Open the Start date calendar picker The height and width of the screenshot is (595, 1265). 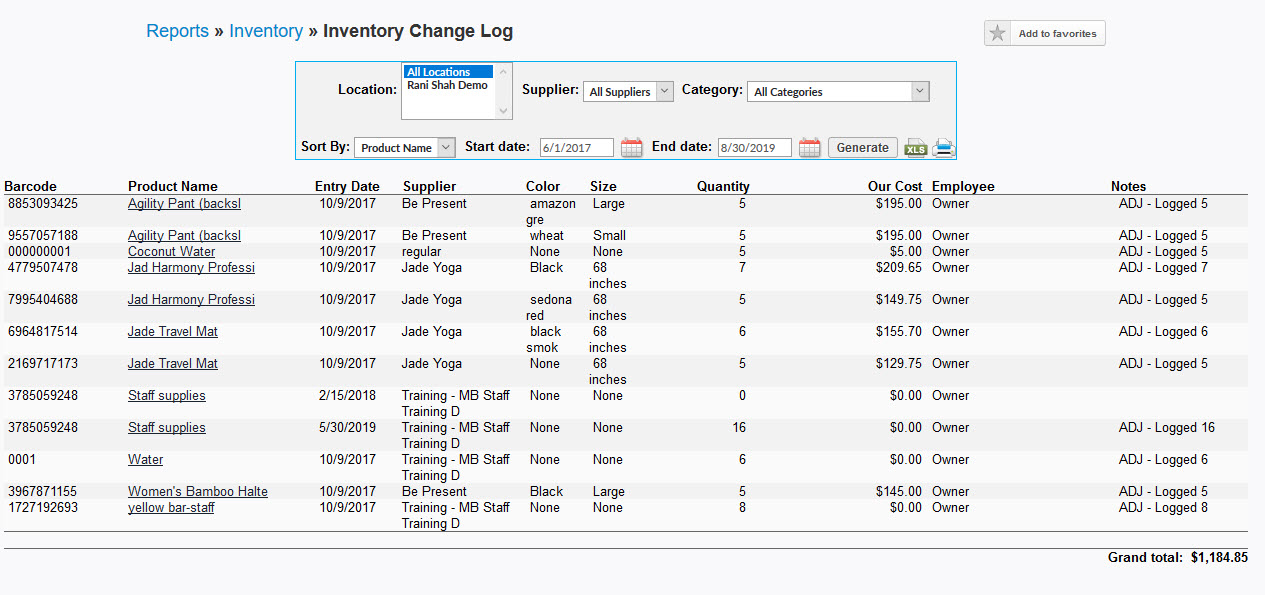pyautogui.click(x=631, y=147)
